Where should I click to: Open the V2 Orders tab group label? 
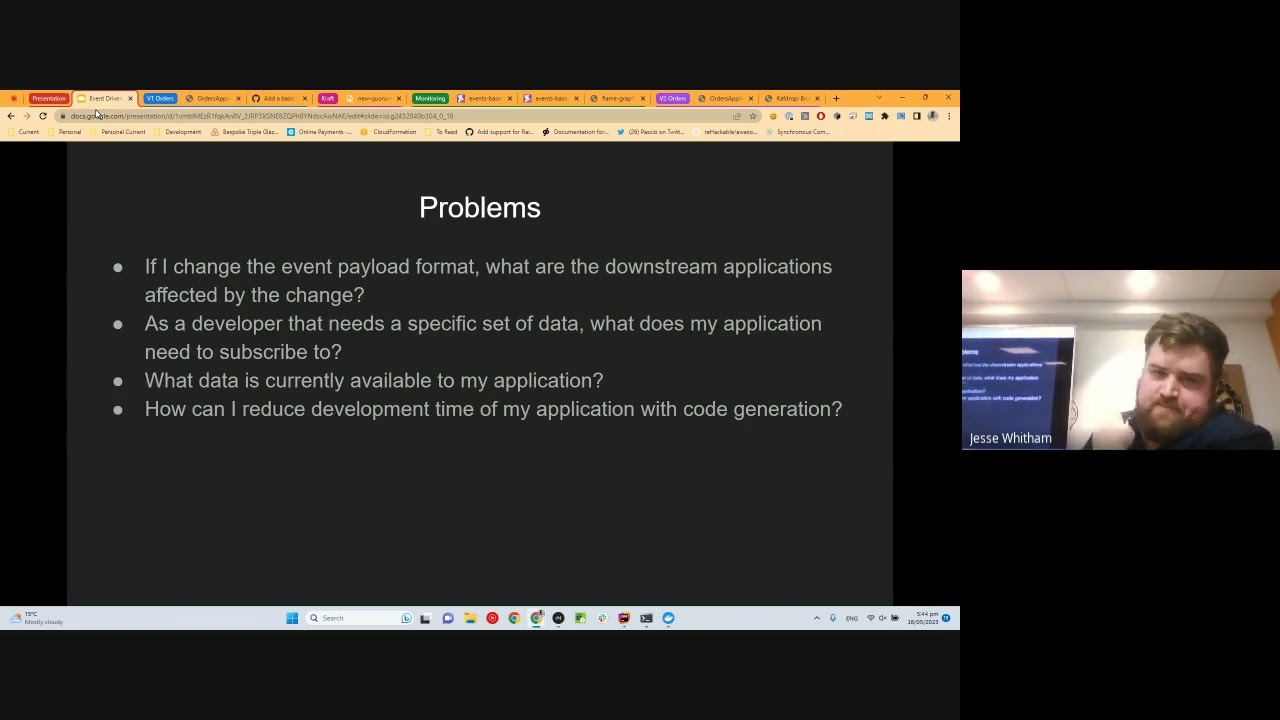click(x=672, y=98)
